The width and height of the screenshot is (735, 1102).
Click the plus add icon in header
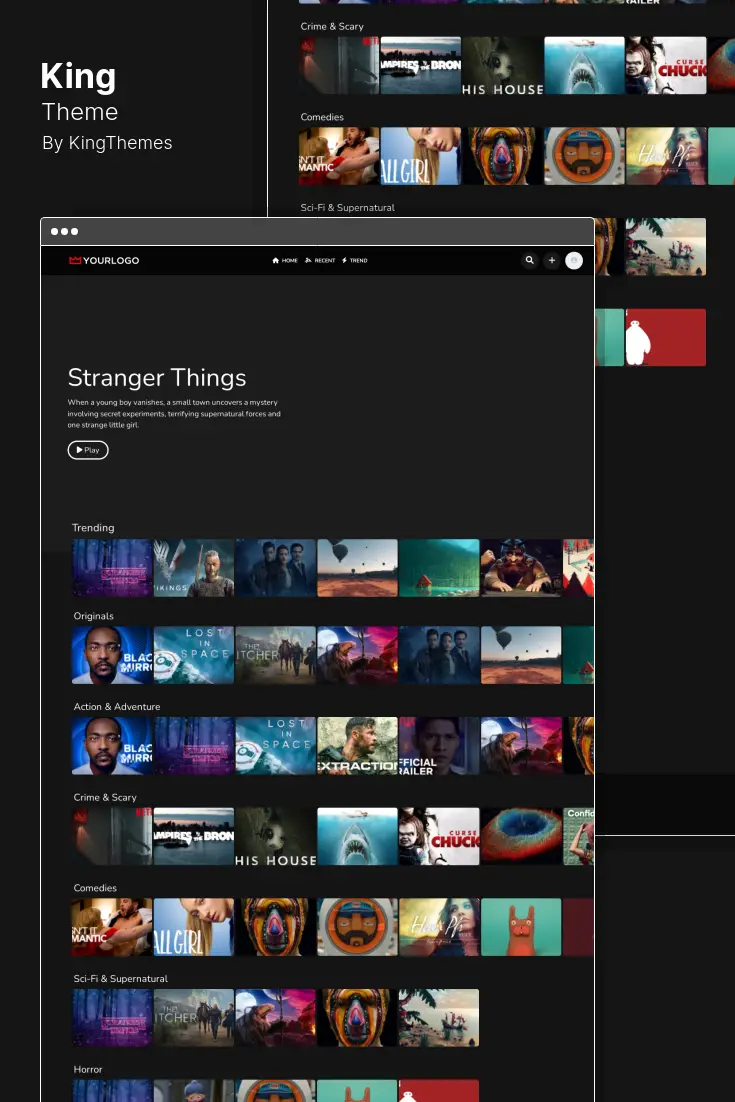click(551, 261)
